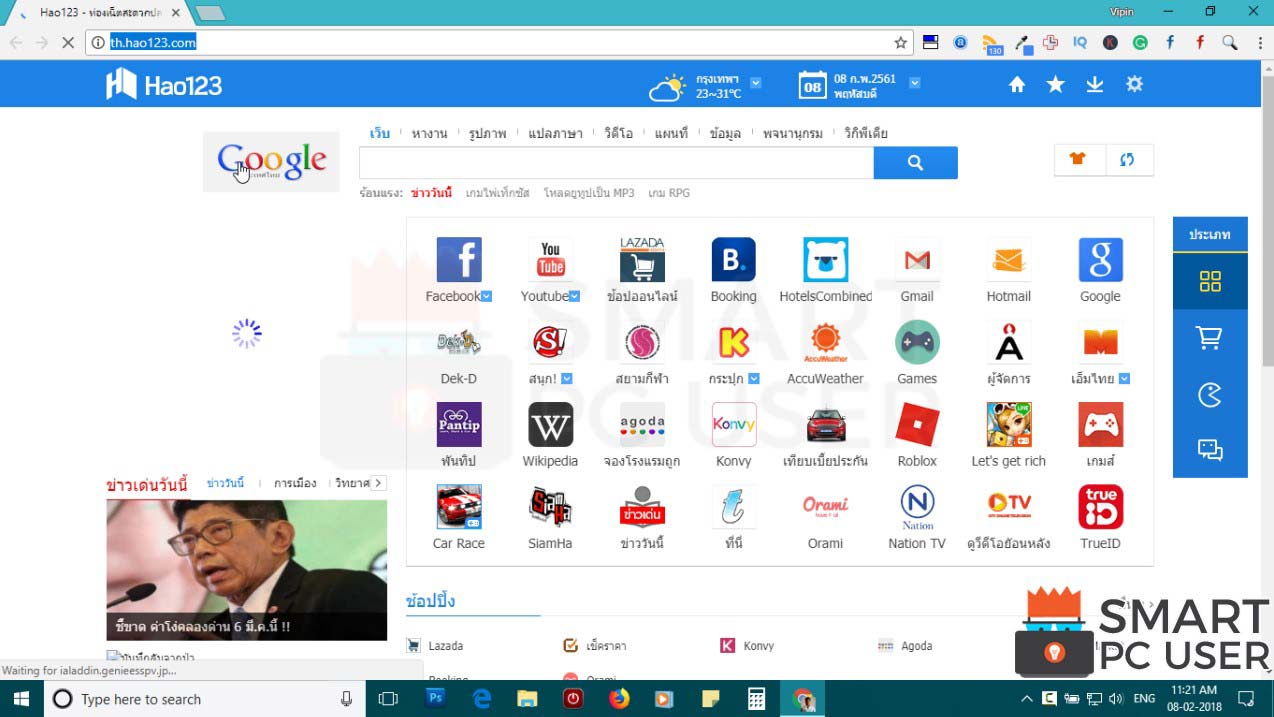The height and width of the screenshot is (717, 1274).
Task: Click the chat bubbles icon in the sidebar
Action: 1210,450
